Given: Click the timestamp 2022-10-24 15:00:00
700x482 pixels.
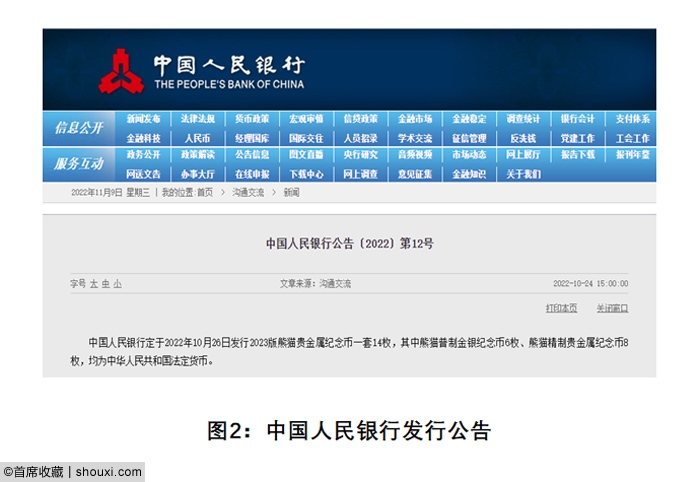Looking at the screenshot, I should tap(591, 284).
